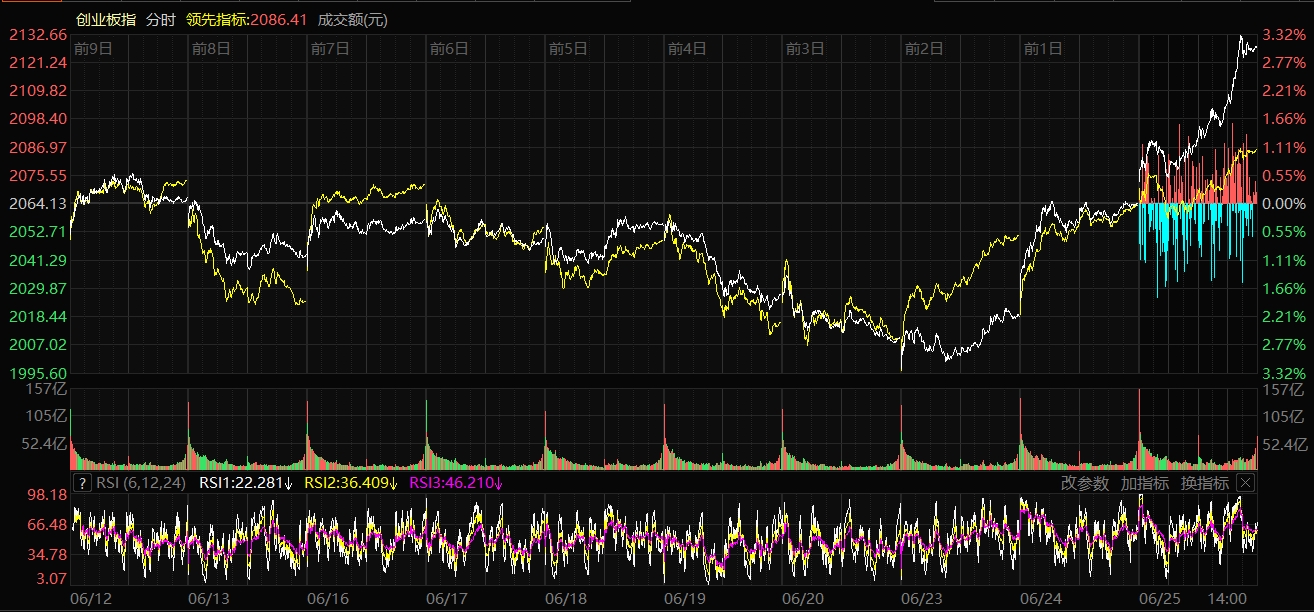This screenshot has width=1314, height=612.
Task: Click the magenta RSI3 value readout
Action: pos(456,483)
